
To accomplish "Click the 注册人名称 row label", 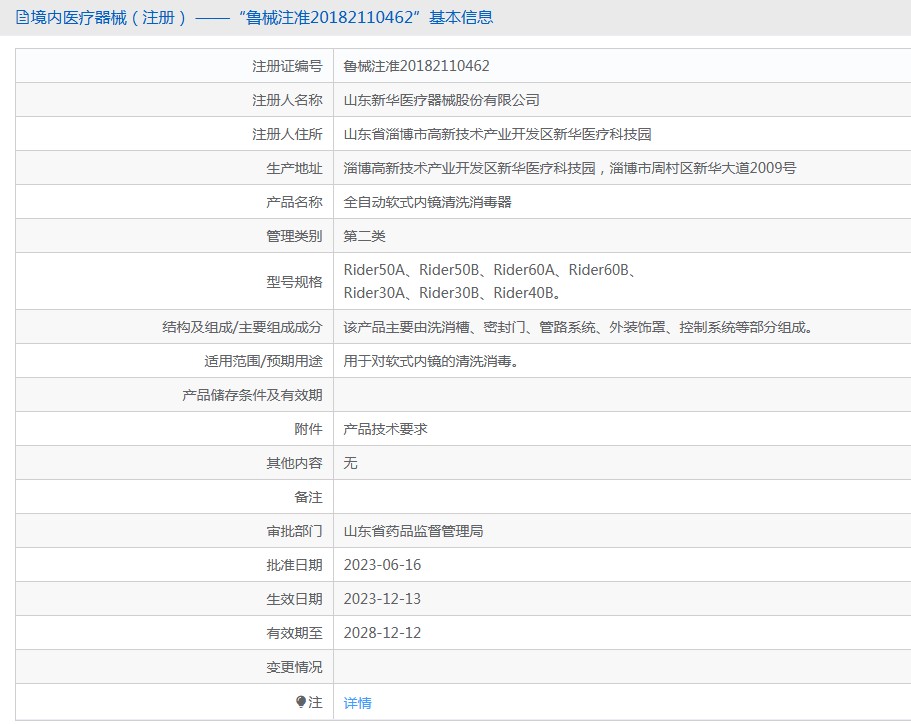I will pos(287,100).
